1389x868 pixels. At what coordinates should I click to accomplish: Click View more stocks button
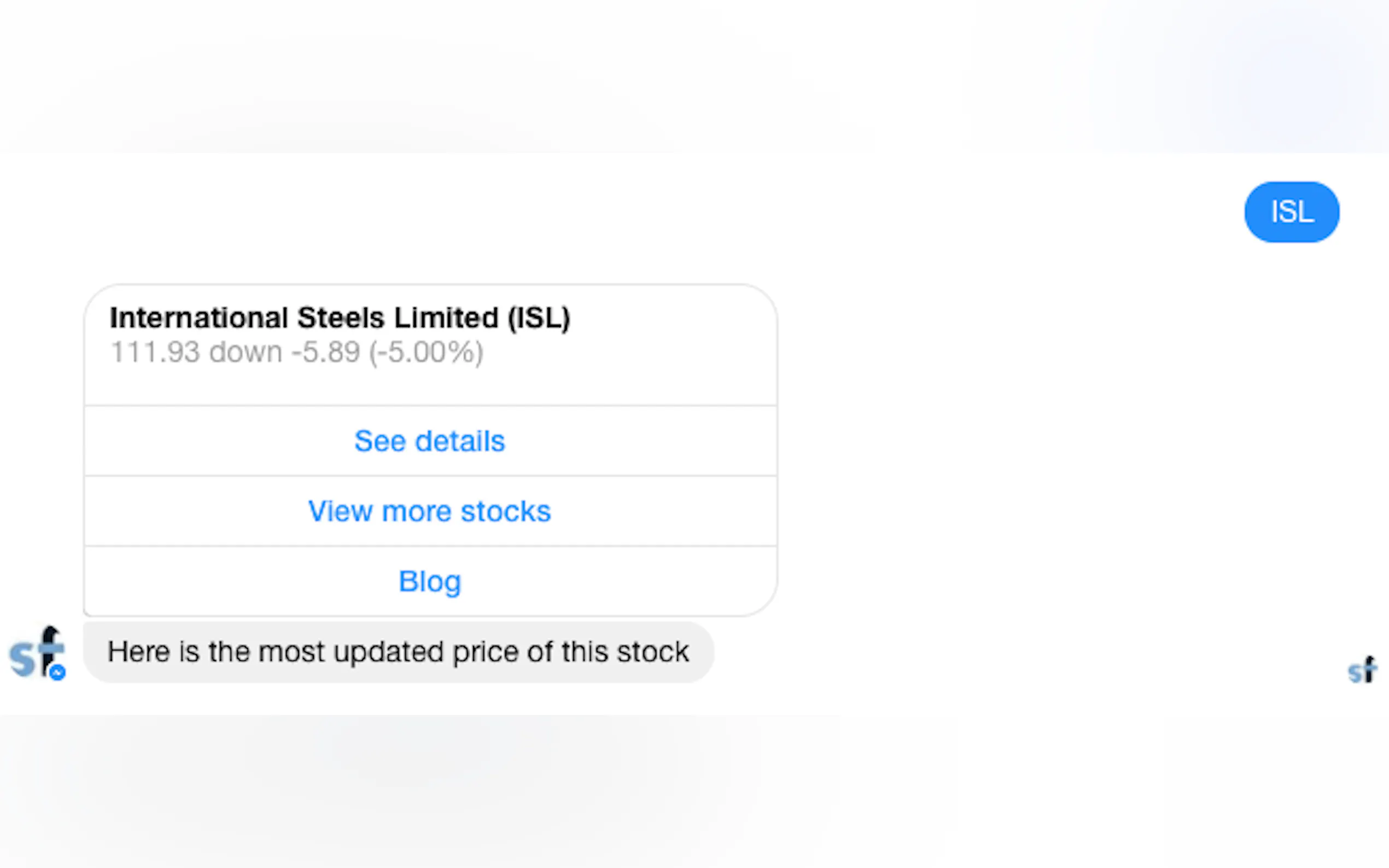pyautogui.click(x=429, y=511)
